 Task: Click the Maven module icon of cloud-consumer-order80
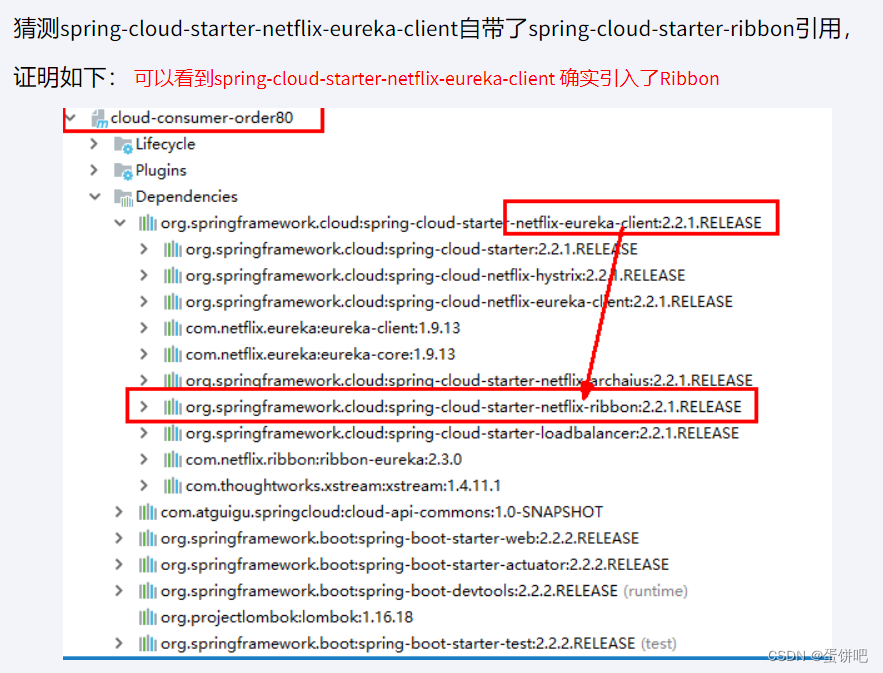tap(99, 119)
